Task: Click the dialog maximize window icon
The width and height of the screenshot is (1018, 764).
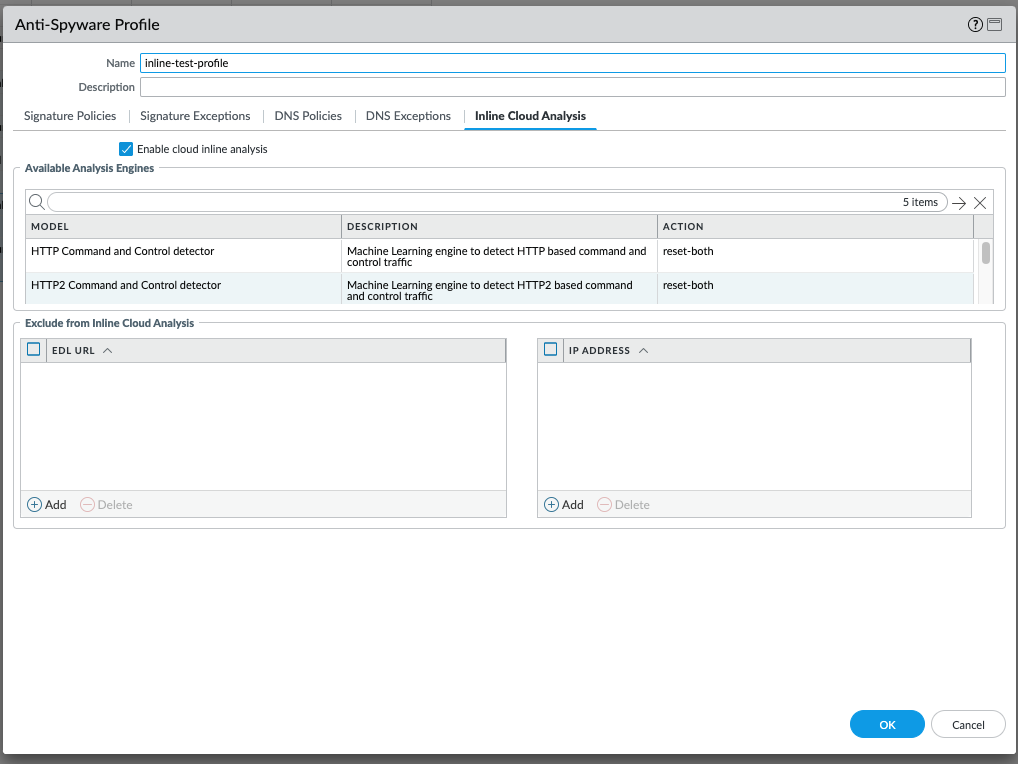Action: (x=994, y=25)
